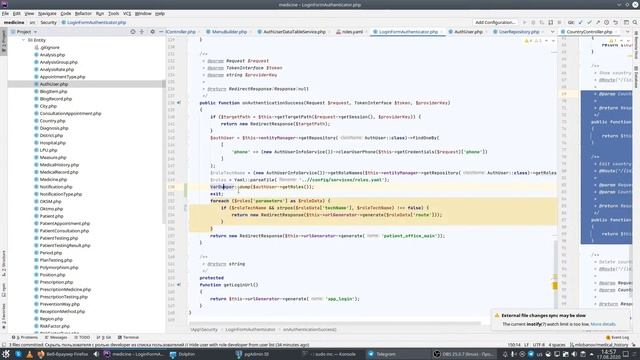Click the Git push arrow icon
Viewport: 640px width, 360px height.
click(x=598, y=22)
